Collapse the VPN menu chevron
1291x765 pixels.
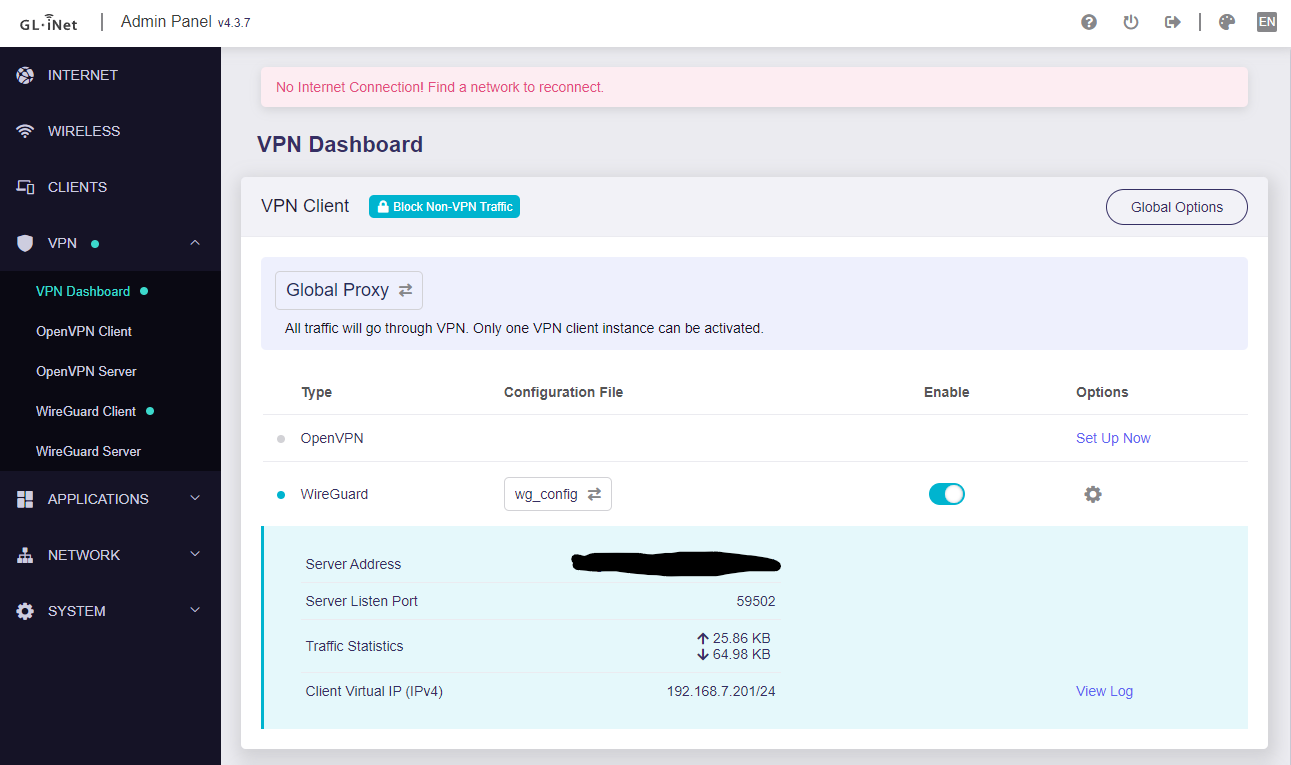click(x=195, y=243)
